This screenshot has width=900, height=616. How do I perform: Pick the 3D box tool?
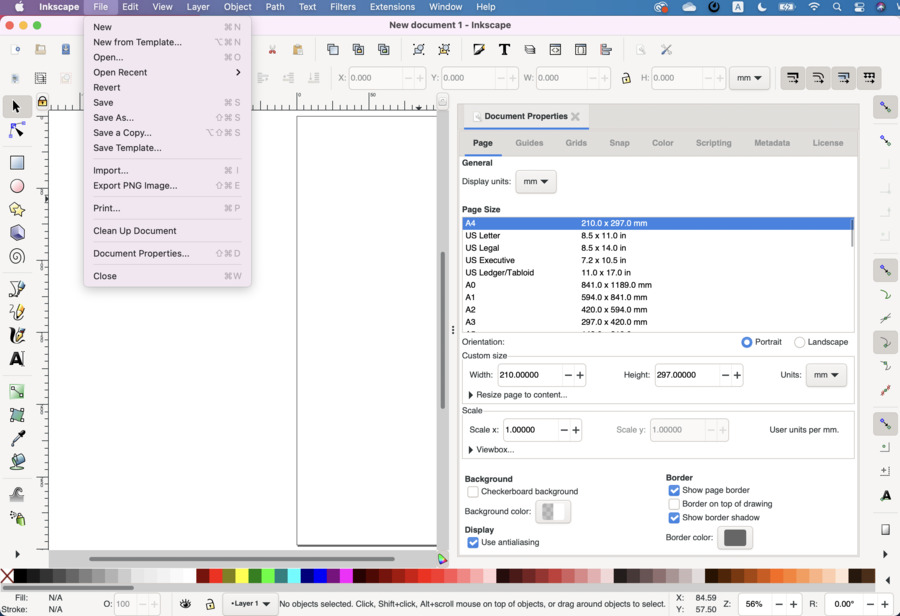click(17, 233)
